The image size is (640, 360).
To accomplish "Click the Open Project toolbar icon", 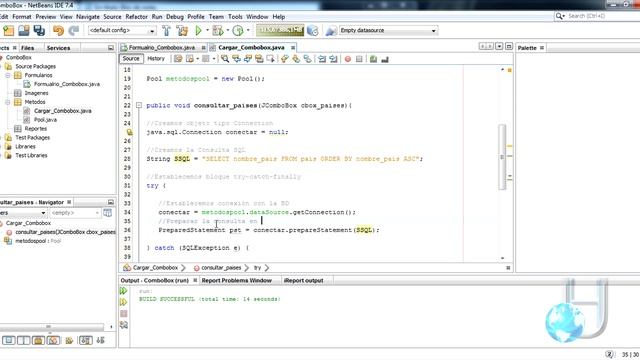I will tap(24, 30).
